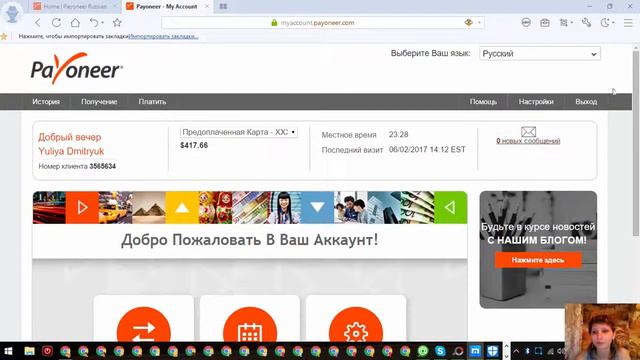Click the yellow taxi banner thumbnail
The height and width of the screenshot is (360, 640).
pos(116,207)
